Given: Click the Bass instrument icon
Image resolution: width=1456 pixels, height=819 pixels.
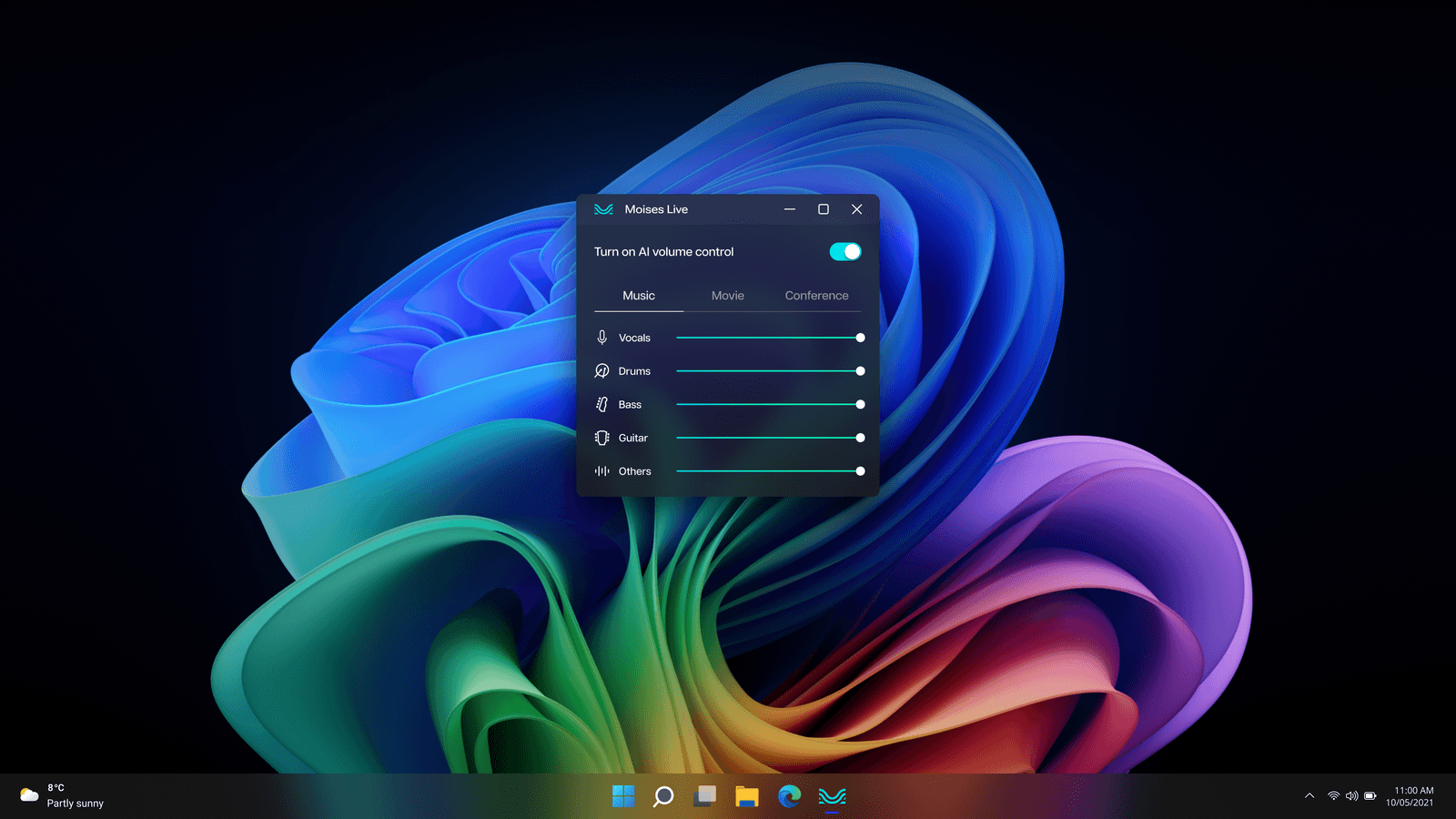Looking at the screenshot, I should click(x=602, y=405).
